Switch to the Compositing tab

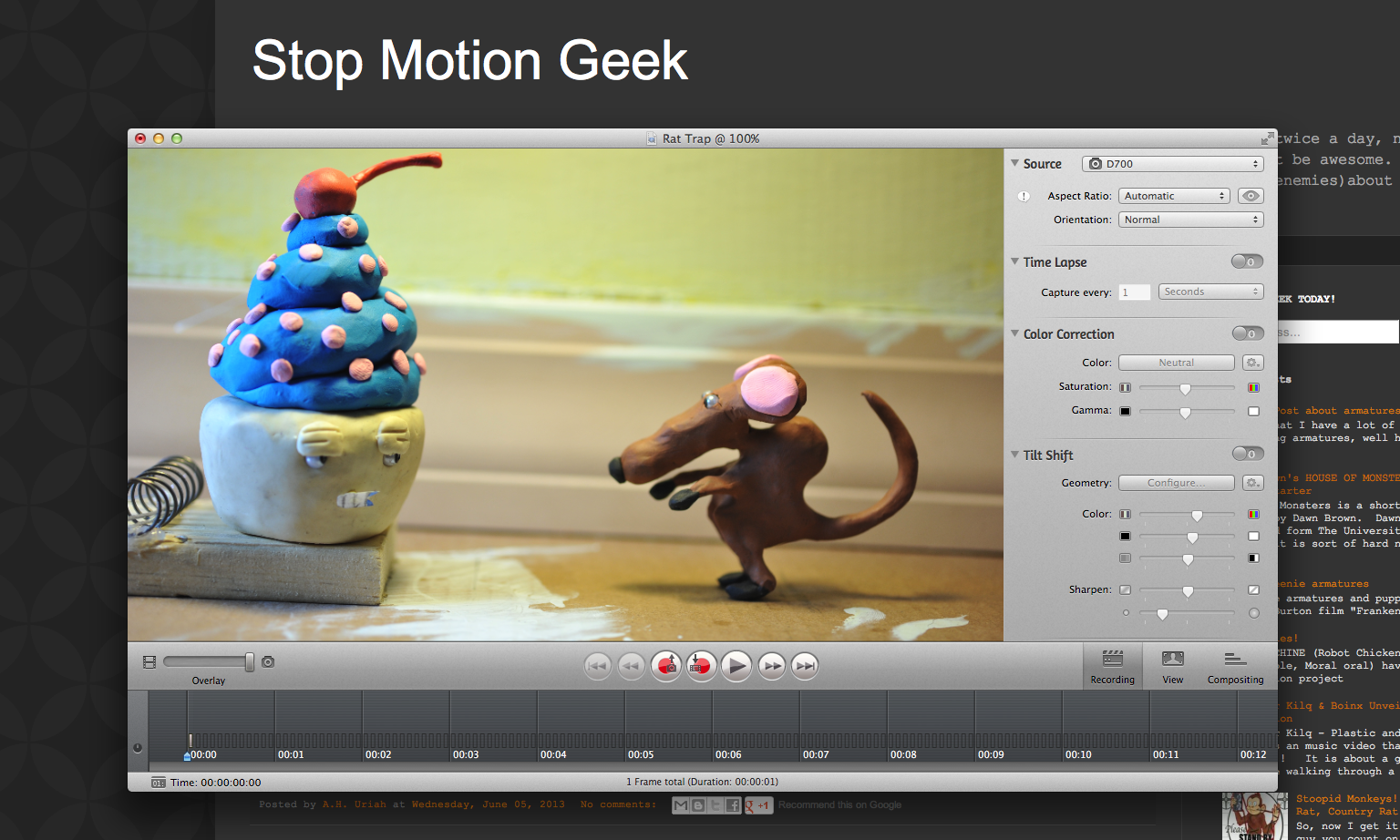(x=1236, y=667)
